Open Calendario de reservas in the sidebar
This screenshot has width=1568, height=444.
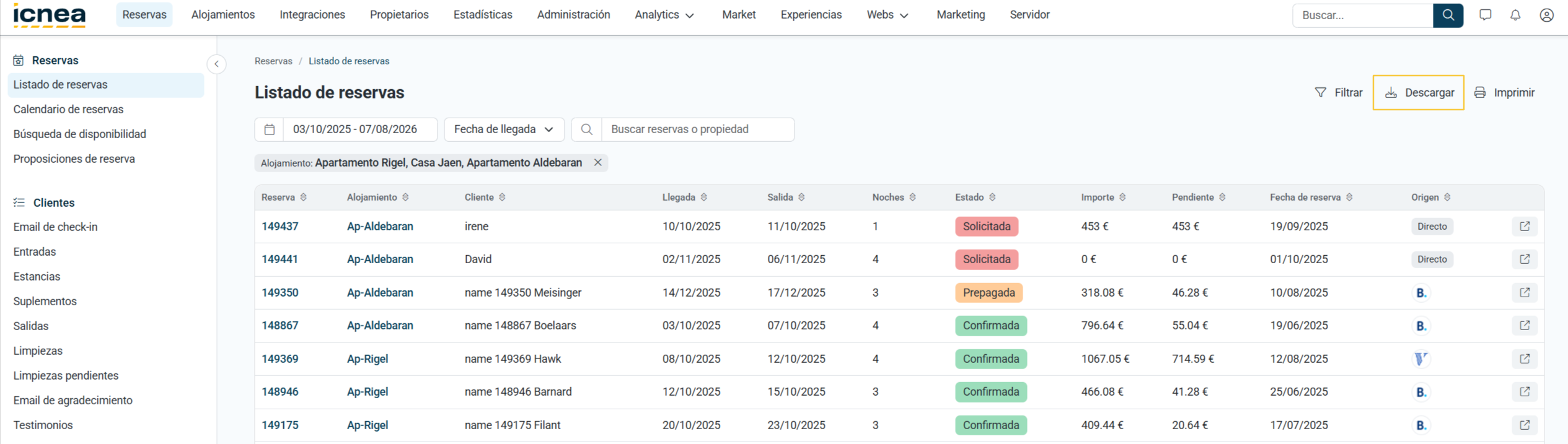(x=68, y=110)
